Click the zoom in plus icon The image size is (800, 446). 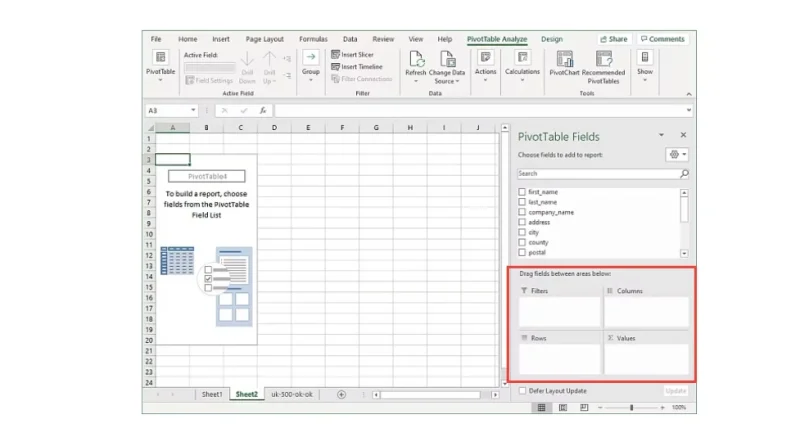(662, 407)
